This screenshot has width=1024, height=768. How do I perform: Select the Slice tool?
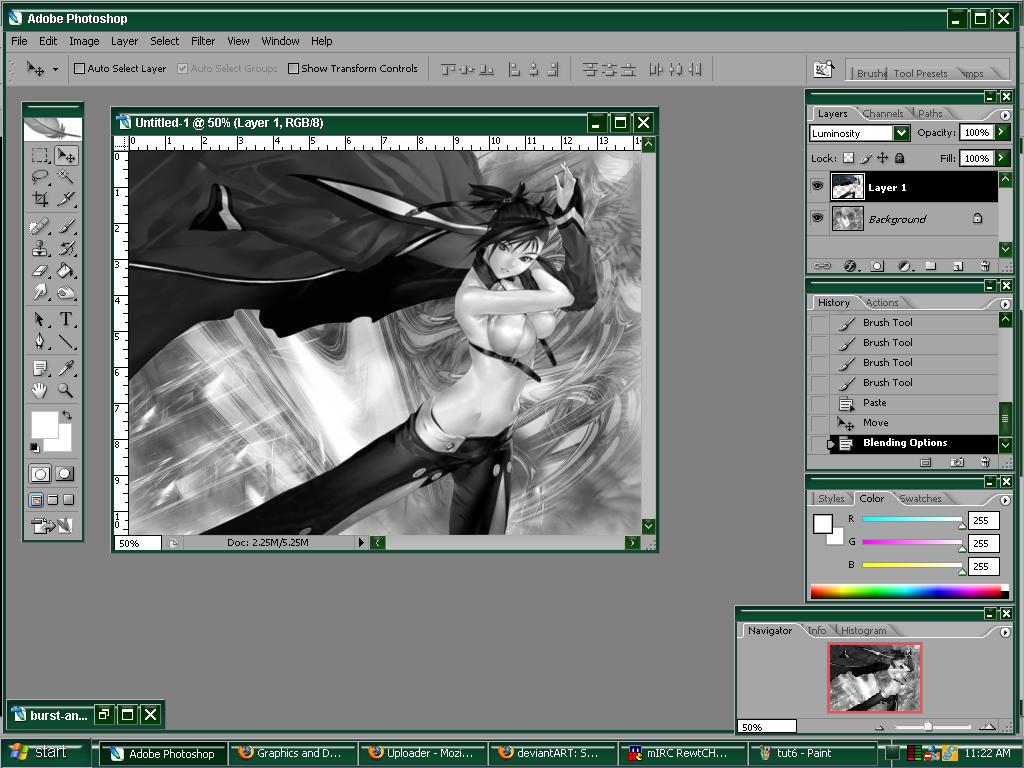pyautogui.click(x=65, y=199)
